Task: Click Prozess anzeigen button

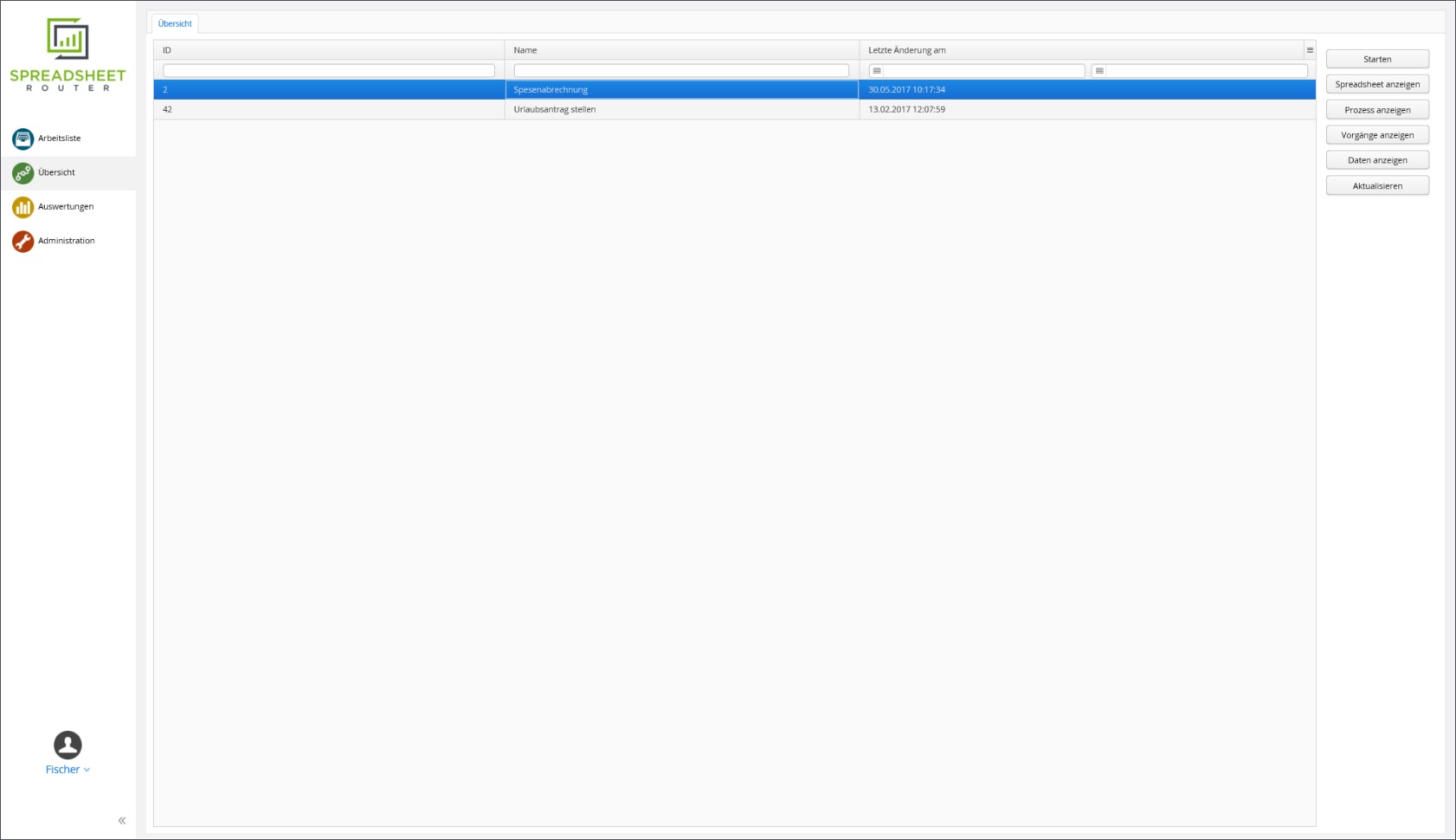Action: 1377,110
